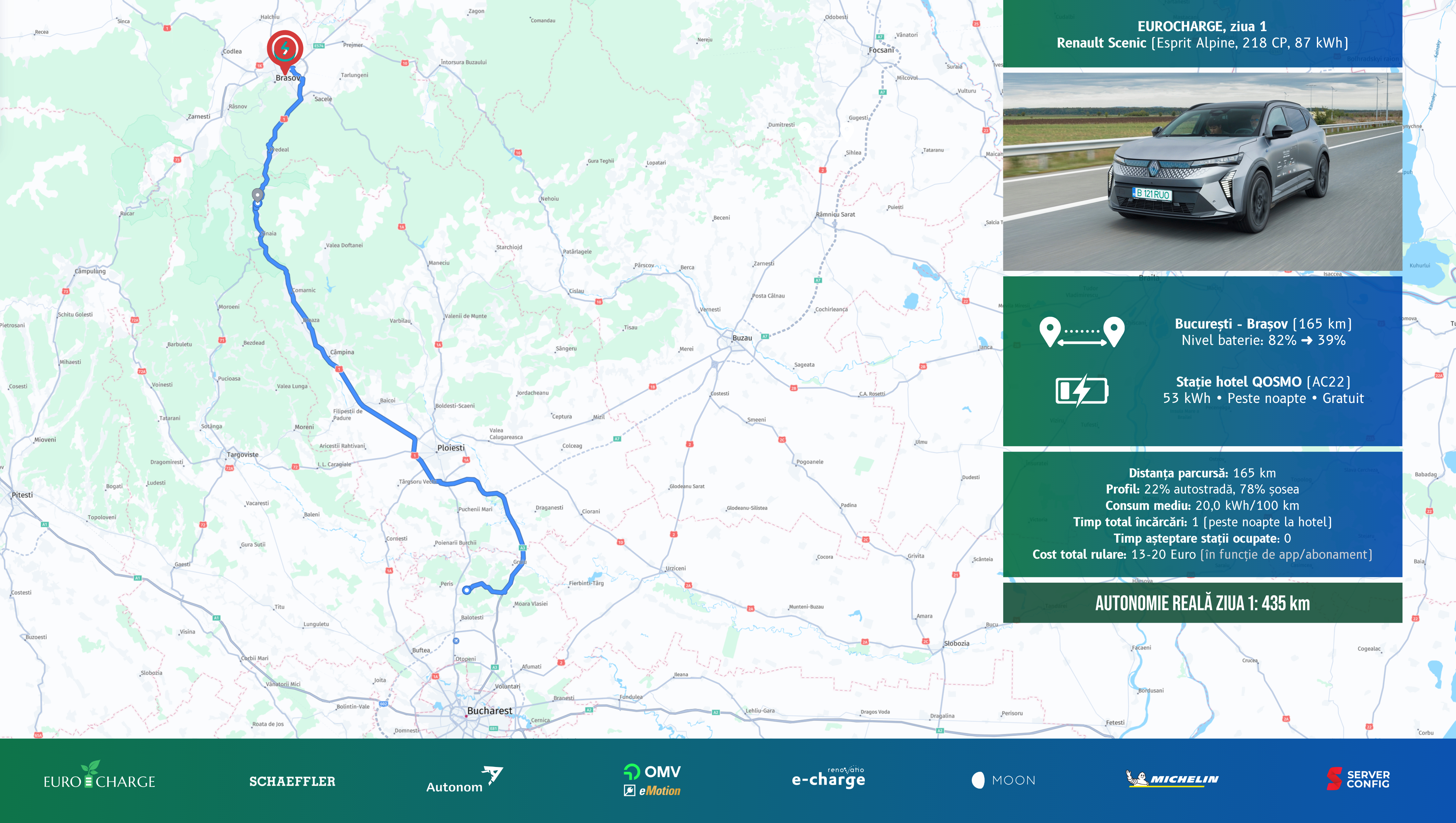Click the route distance pins icon

1082,332
